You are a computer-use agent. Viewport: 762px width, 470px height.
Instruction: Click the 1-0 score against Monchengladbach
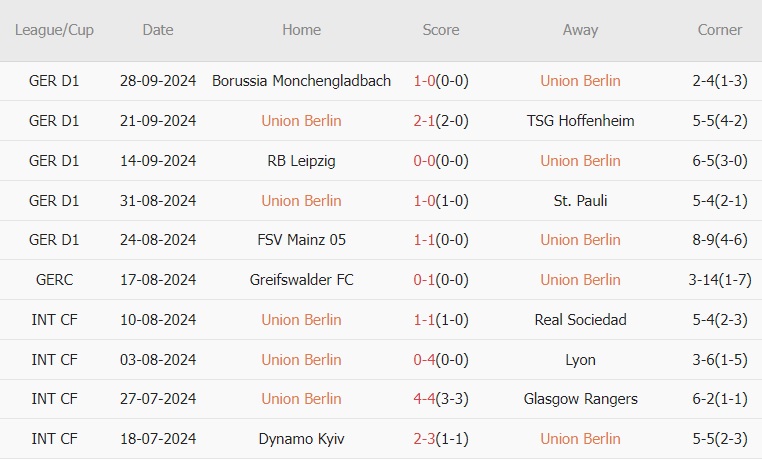pos(424,81)
